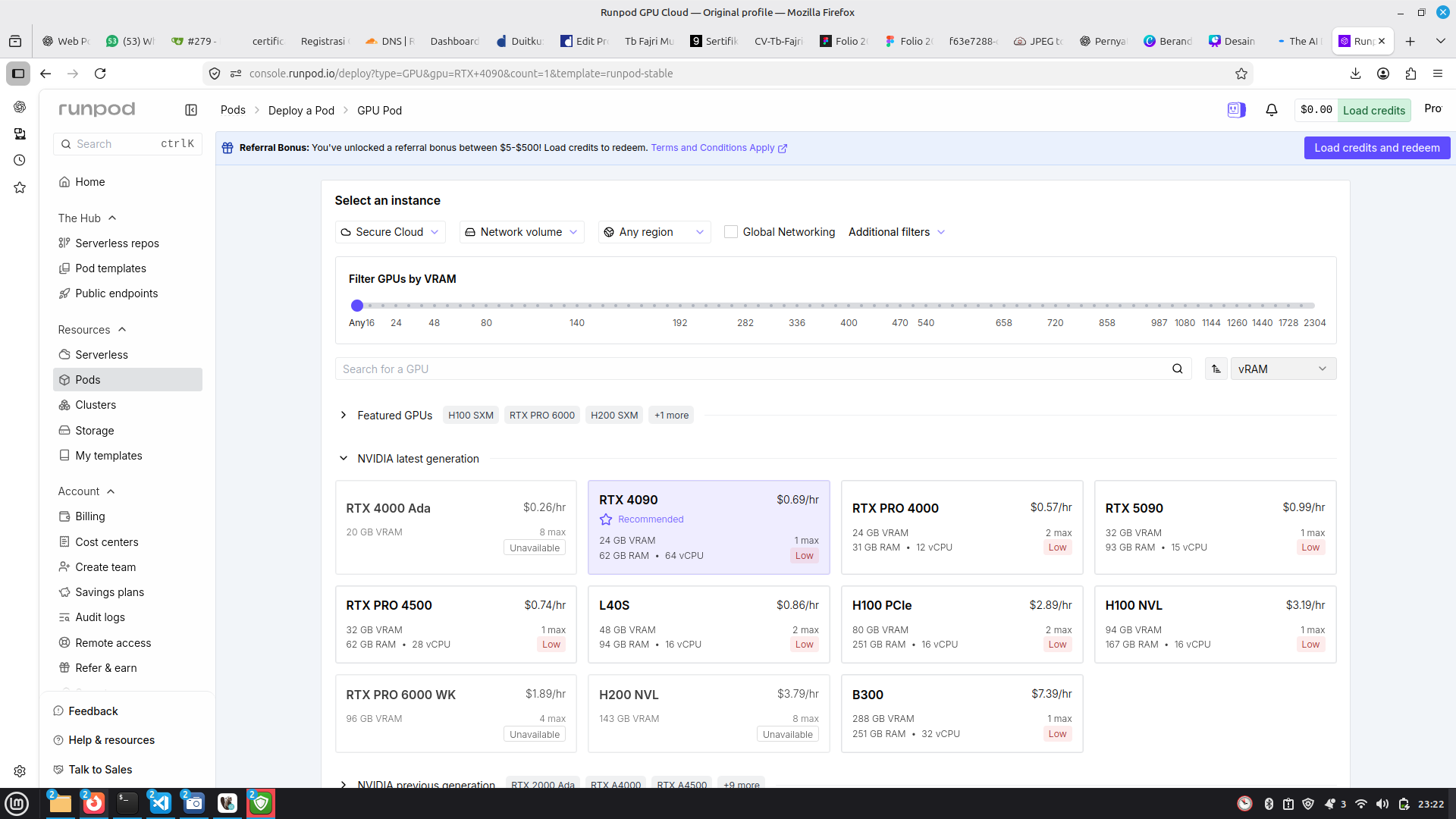Reload the page in Firefox
The height and width of the screenshot is (819, 1456).
[100, 74]
